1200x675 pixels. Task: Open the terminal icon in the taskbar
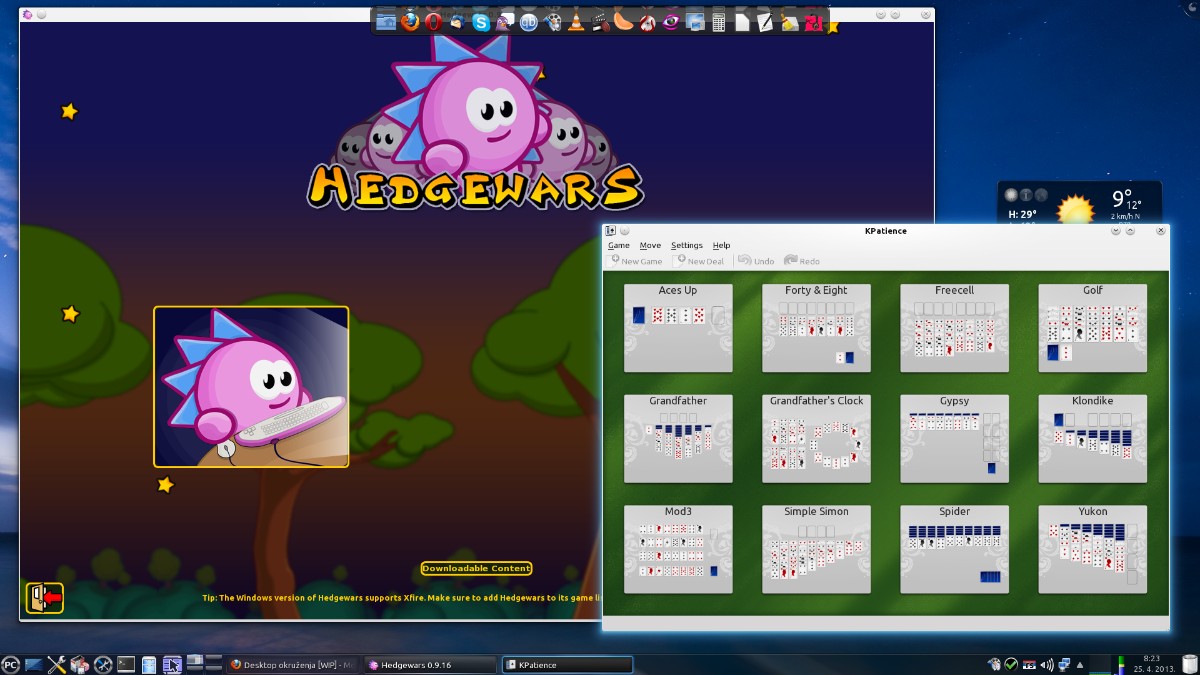click(126, 664)
